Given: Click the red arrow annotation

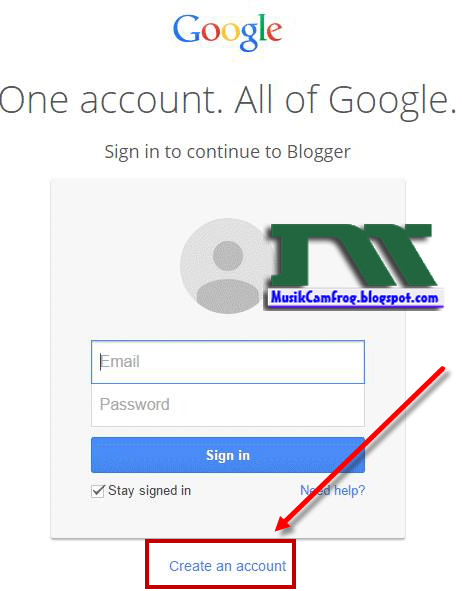Looking at the screenshot, I should coord(361,449).
